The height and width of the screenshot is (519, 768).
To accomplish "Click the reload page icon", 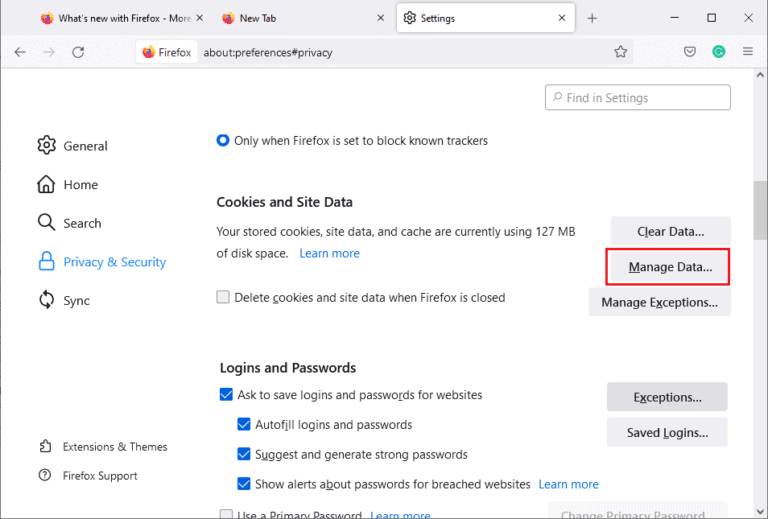I will (78, 52).
